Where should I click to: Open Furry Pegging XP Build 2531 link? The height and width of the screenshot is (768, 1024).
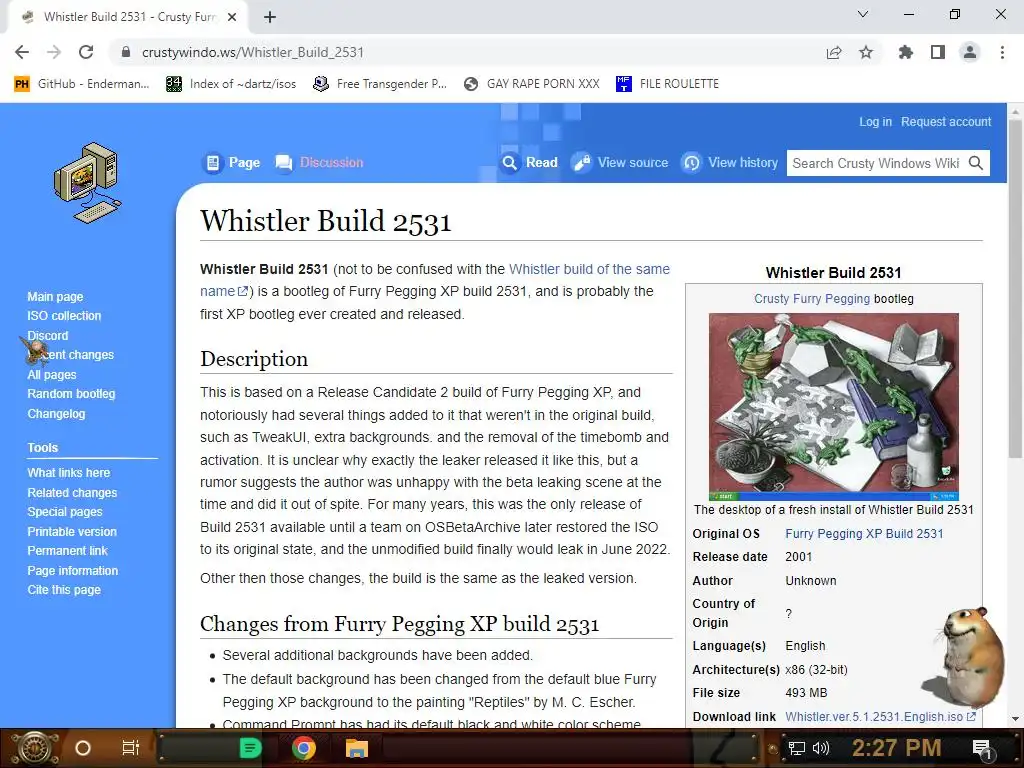tap(864, 534)
